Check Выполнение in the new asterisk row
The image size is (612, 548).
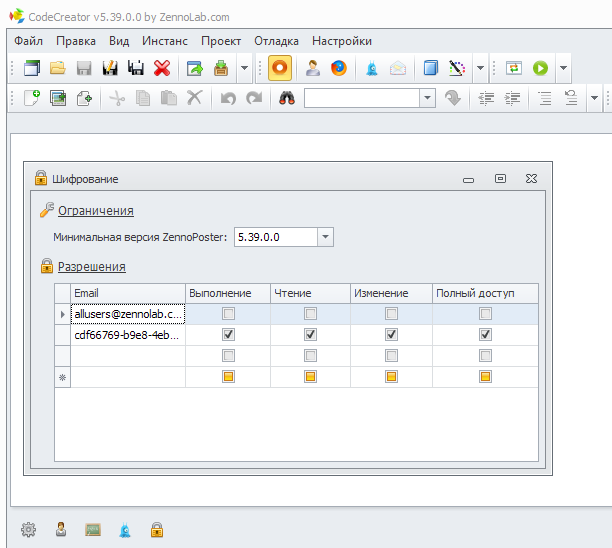click(228, 377)
